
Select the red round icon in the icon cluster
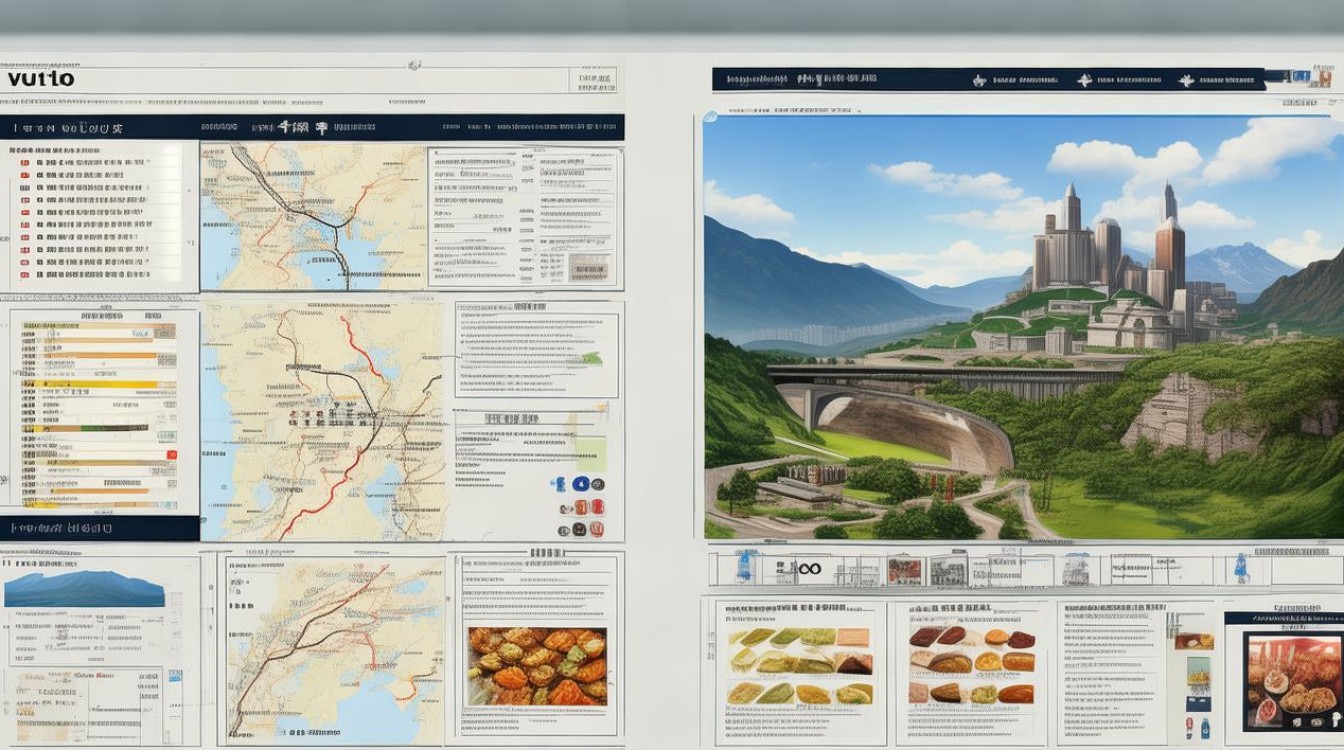tap(597, 506)
